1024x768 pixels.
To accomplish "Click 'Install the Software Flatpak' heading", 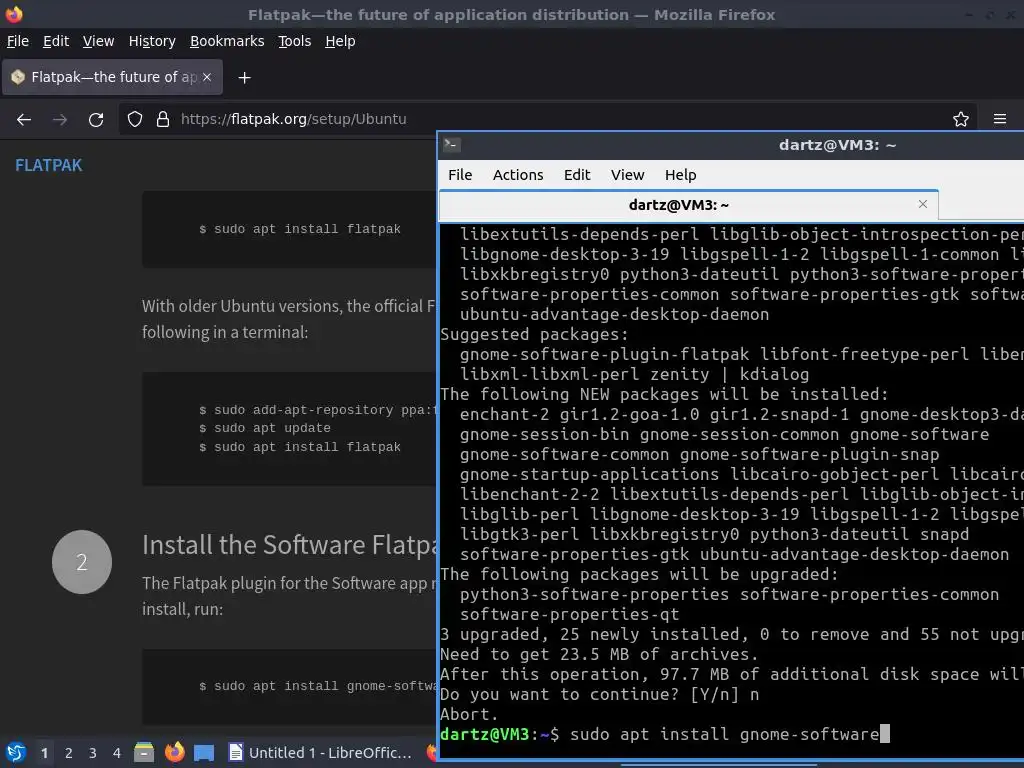I will coord(290,545).
